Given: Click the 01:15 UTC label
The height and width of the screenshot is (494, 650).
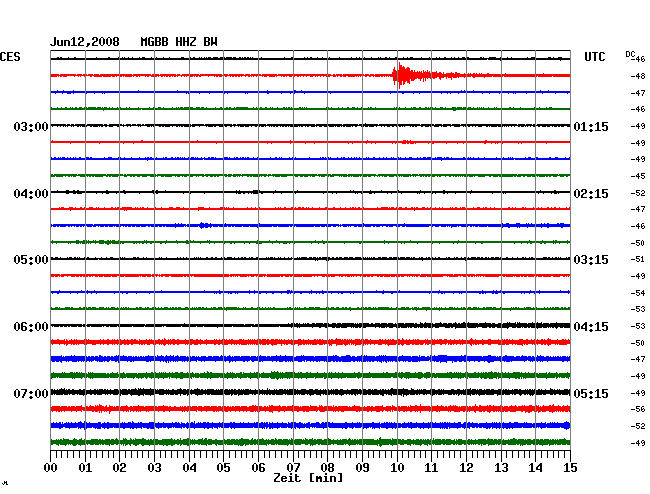Looking at the screenshot, I should click(x=591, y=126).
